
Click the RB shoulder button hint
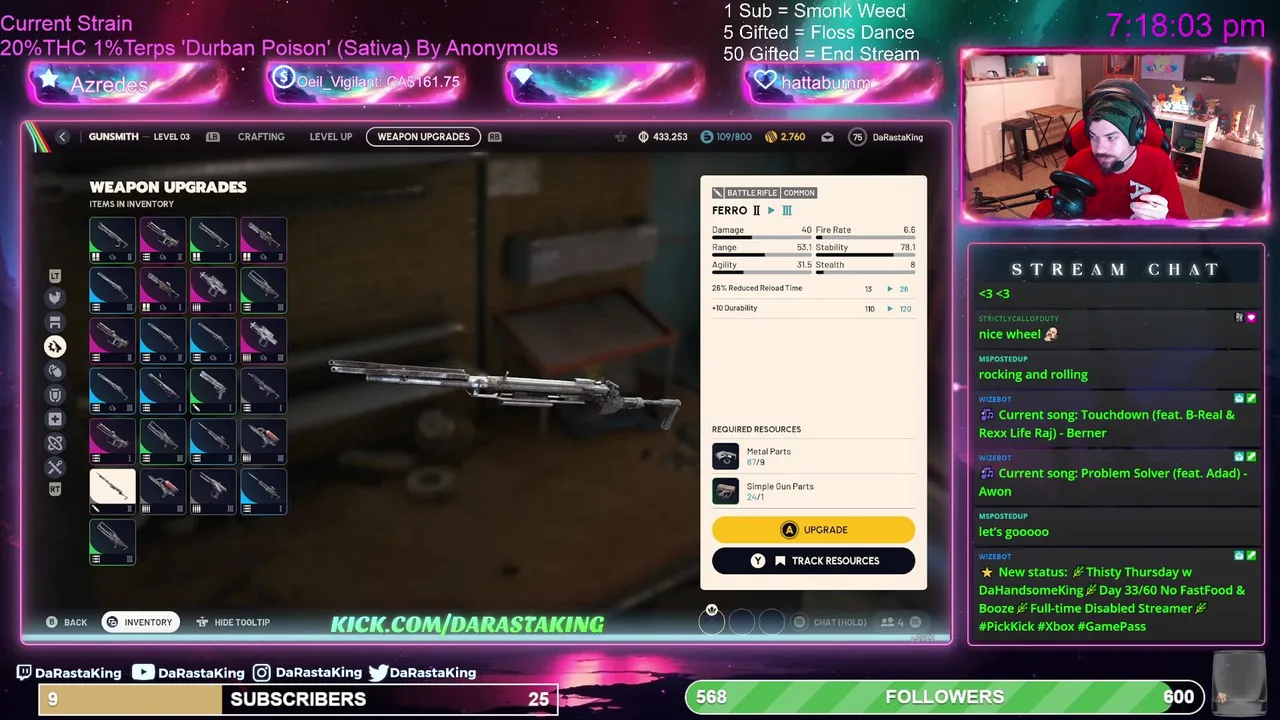tap(494, 137)
